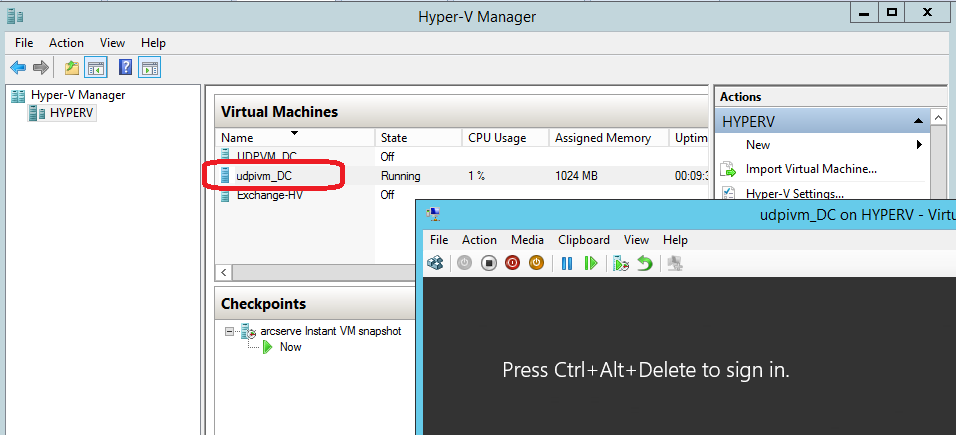The image size is (956, 435).
Task: Sort by the Assigned Memory column header
Action: 608,138
